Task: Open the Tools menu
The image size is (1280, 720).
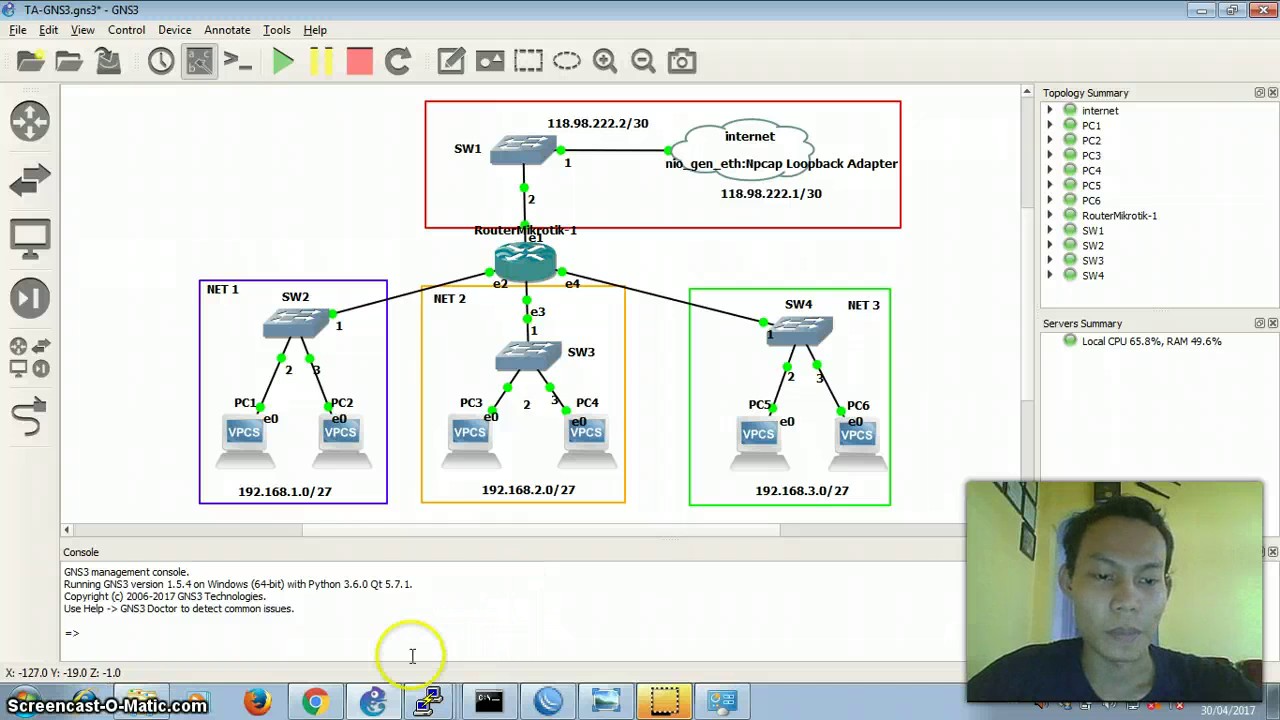Action: pyautogui.click(x=277, y=30)
